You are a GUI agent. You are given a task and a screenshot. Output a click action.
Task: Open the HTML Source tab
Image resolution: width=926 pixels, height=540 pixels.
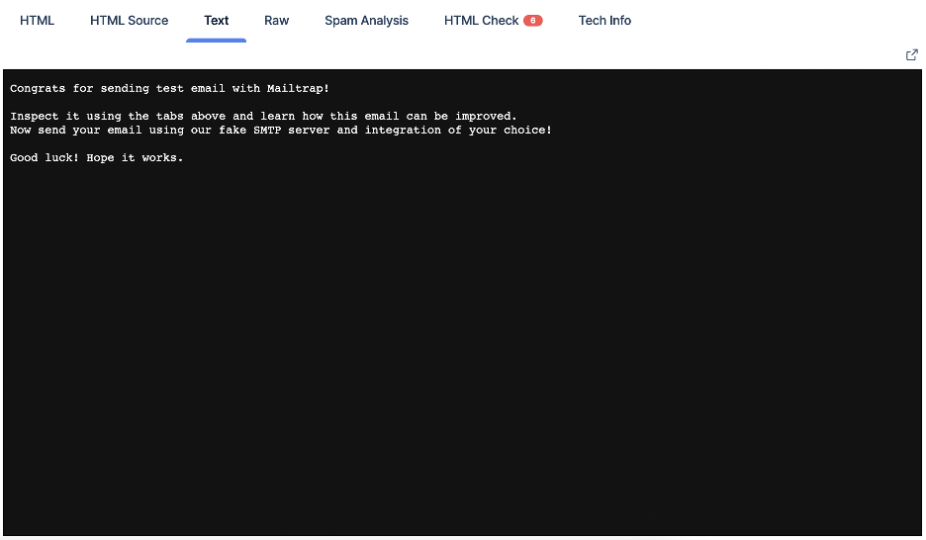129,21
